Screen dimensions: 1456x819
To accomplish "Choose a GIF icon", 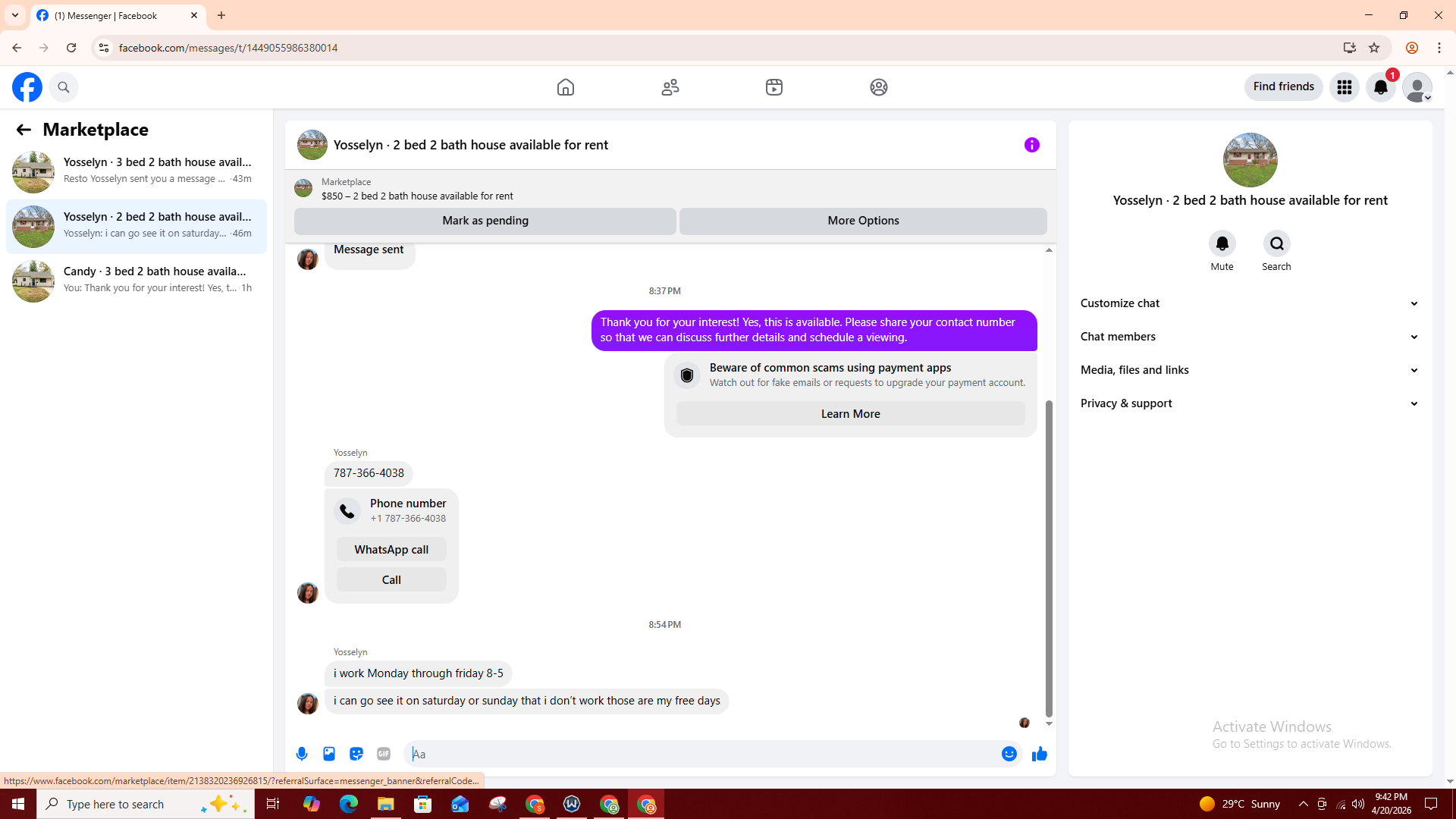I will [x=384, y=754].
